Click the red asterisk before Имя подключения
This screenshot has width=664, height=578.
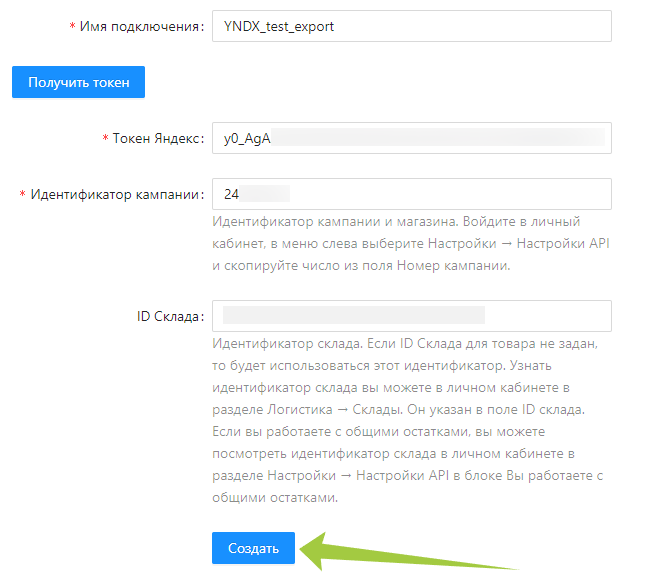[x=72, y=26]
